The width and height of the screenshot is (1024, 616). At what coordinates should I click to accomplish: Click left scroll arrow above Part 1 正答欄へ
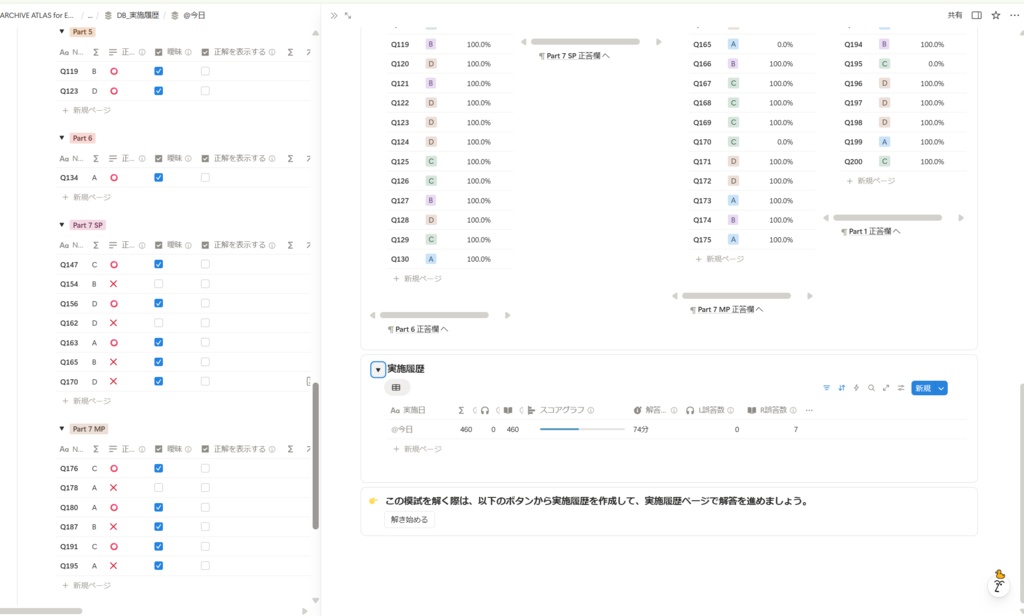point(826,218)
